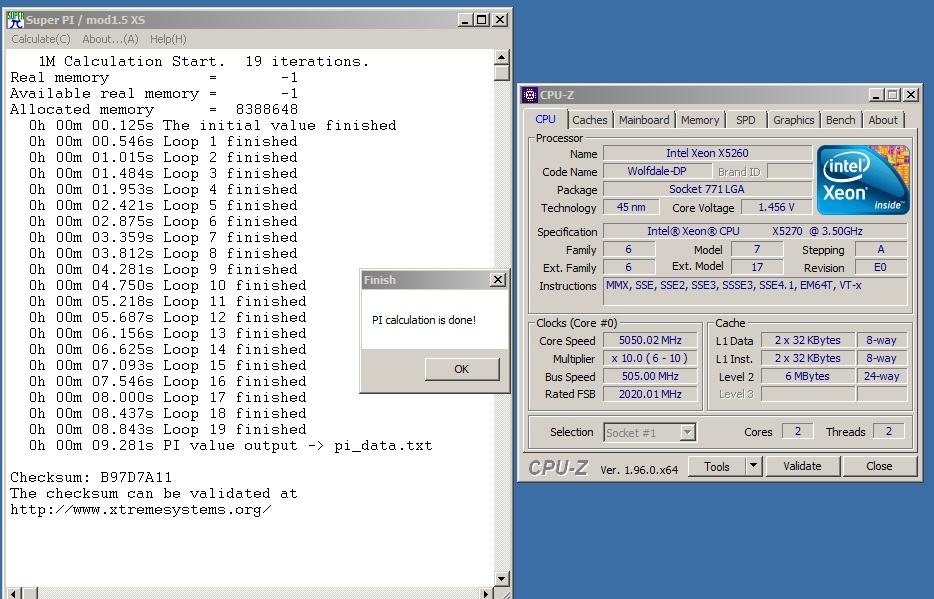Click the Code Name value Wolfdale-DP

coord(657,171)
